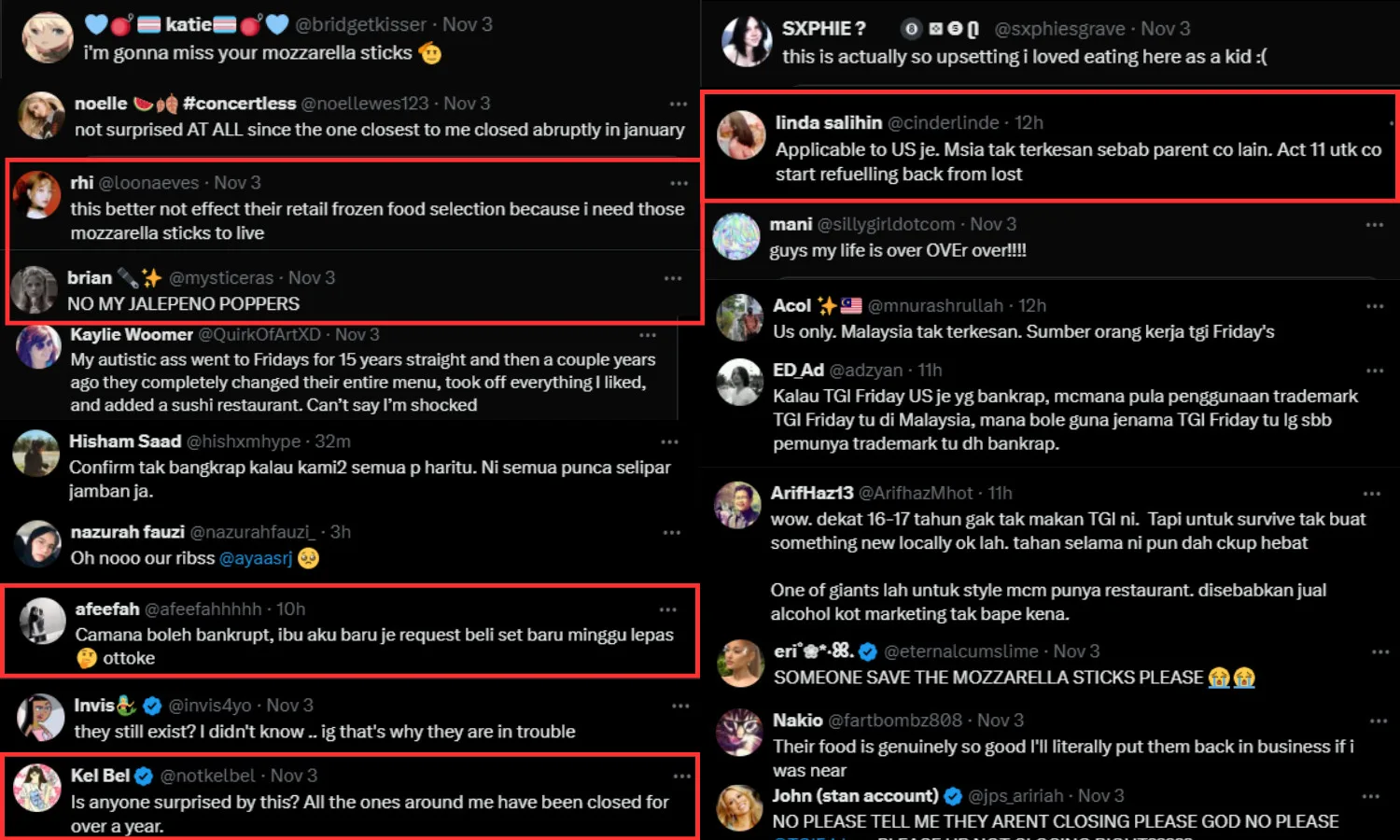The height and width of the screenshot is (840, 1400).
Task: Click verified badge next to Kel Bel
Action: coord(144,776)
